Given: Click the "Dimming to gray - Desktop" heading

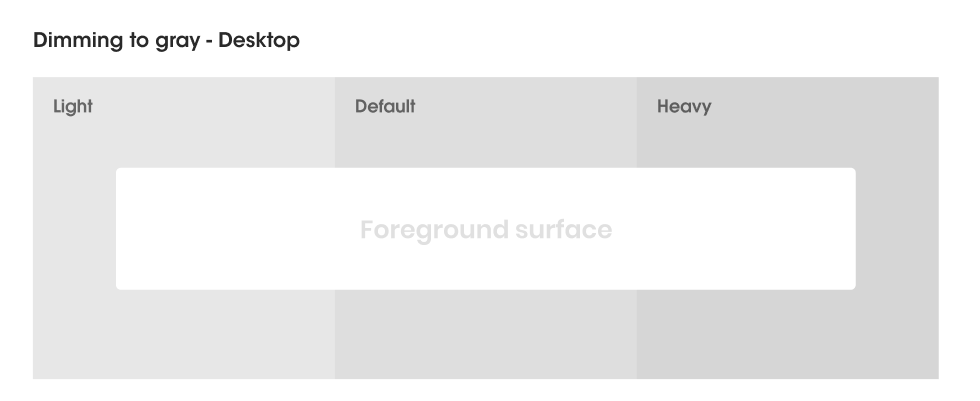Looking at the screenshot, I should click(166, 41).
